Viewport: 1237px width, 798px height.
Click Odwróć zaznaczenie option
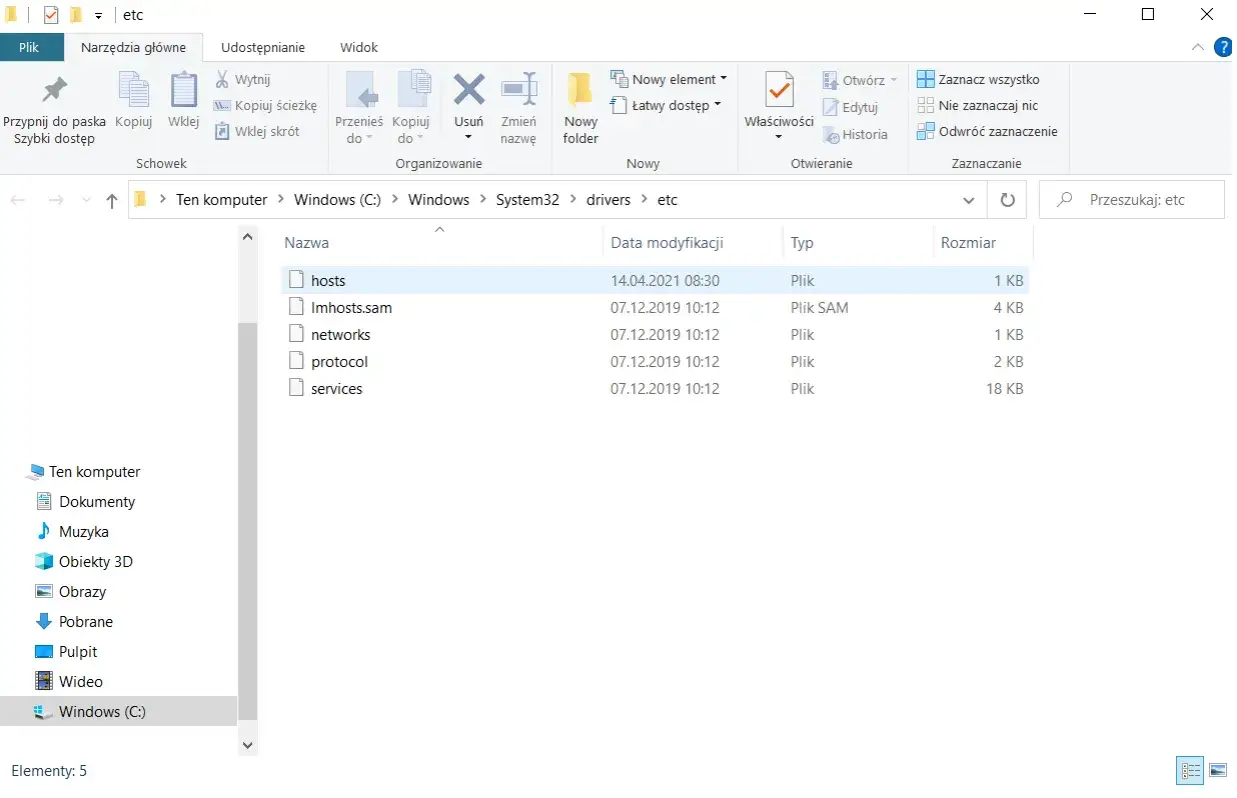click(x=987, y=131)
